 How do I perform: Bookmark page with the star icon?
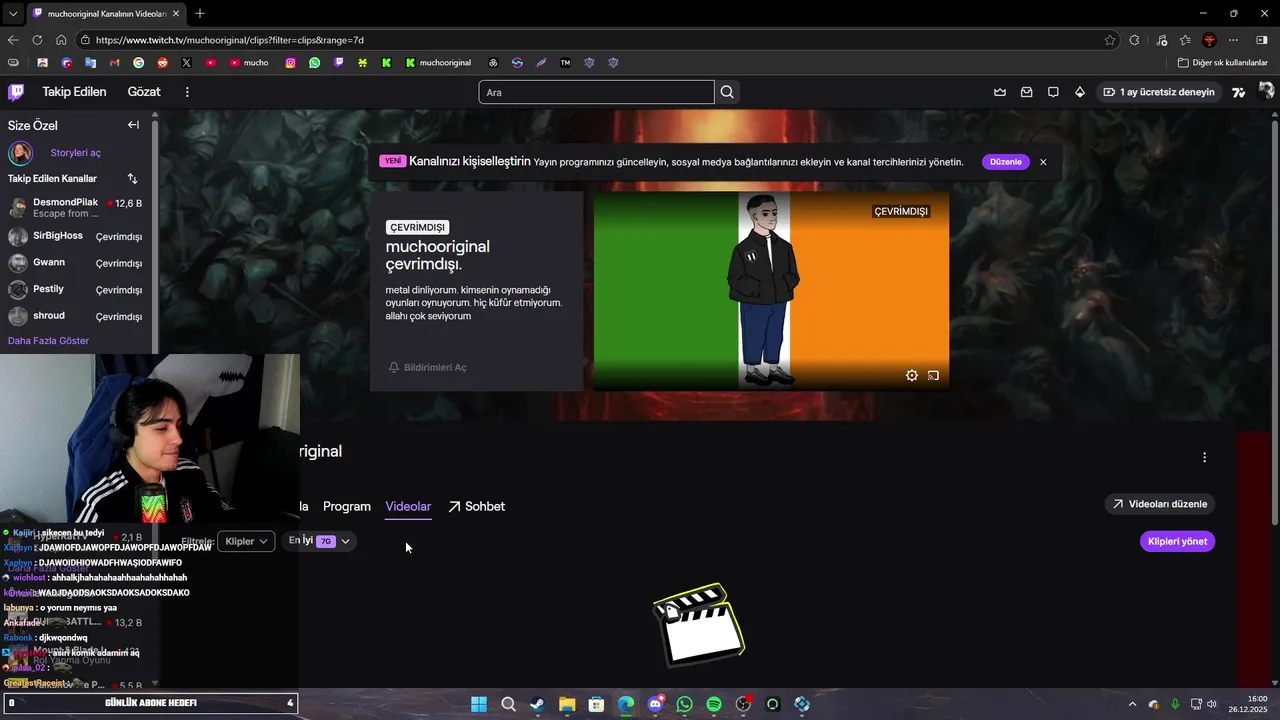[1110, 40]
